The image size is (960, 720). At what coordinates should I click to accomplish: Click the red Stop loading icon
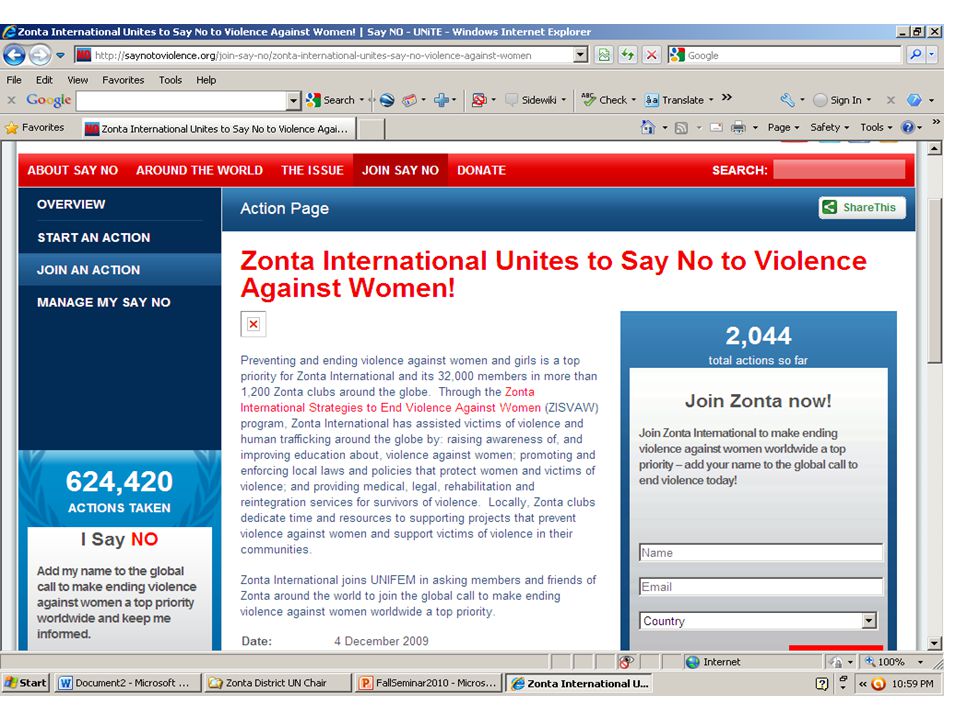coord(651,56)
